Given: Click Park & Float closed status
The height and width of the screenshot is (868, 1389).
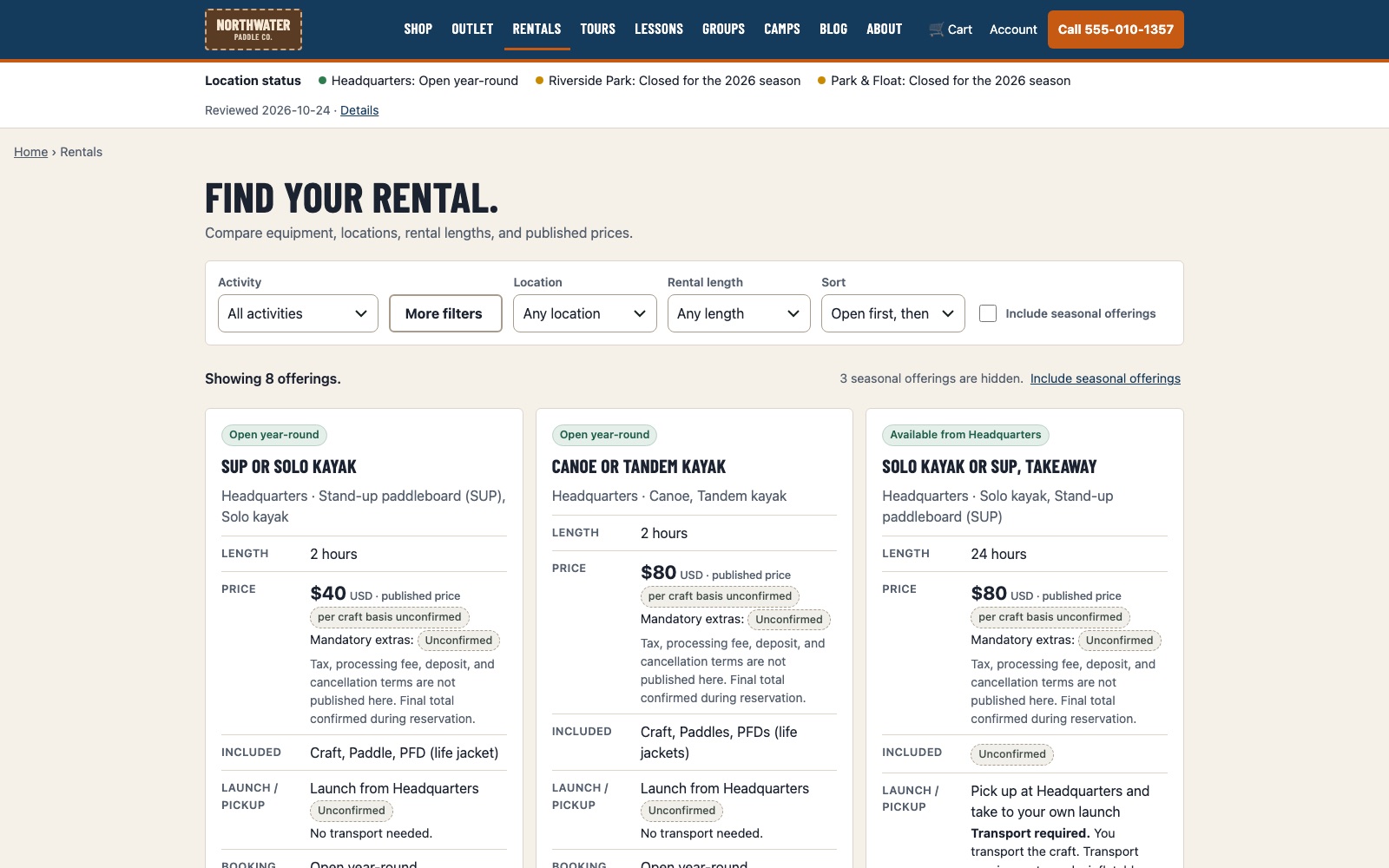Looking at the screenshot, I should tap(951, 81).
